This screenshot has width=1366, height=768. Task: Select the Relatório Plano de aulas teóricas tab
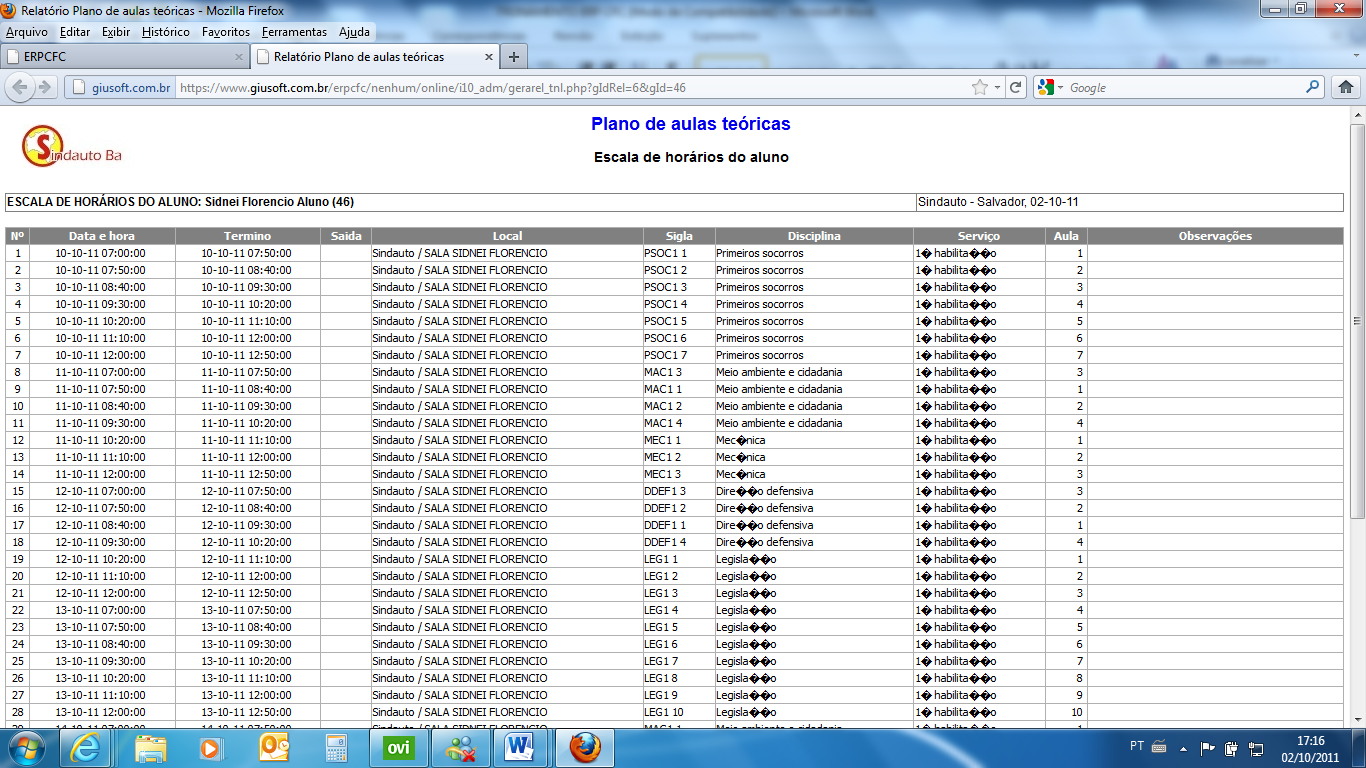pyautogui.click(x=375, y=57)
